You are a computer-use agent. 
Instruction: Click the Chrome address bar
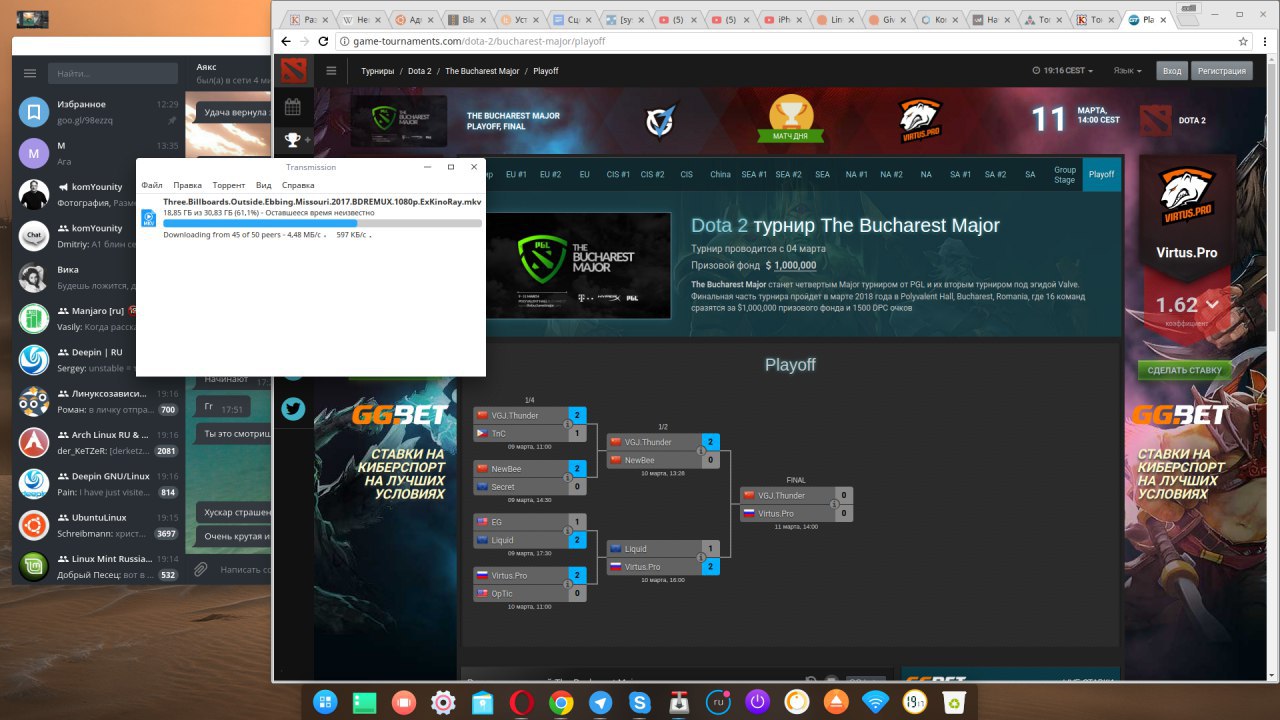pyautogui.click(x=785, y=41)
